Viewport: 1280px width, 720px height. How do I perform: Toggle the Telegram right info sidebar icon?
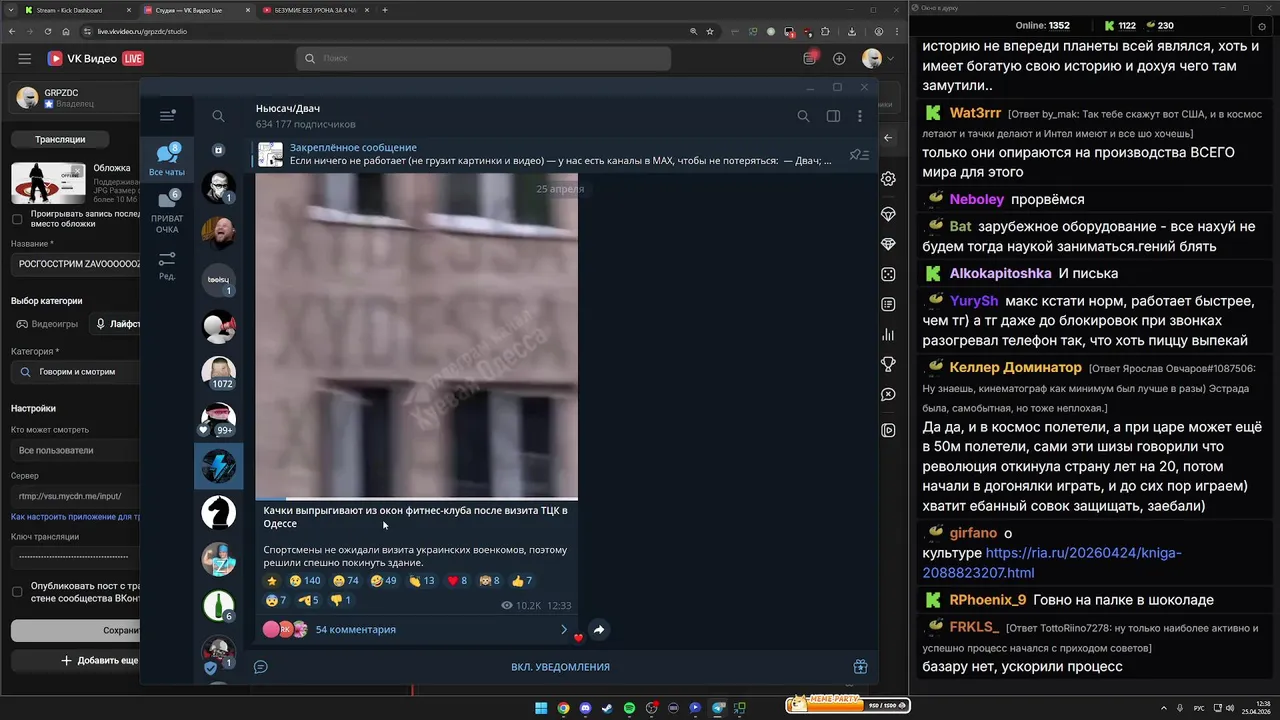click(832, 116)
